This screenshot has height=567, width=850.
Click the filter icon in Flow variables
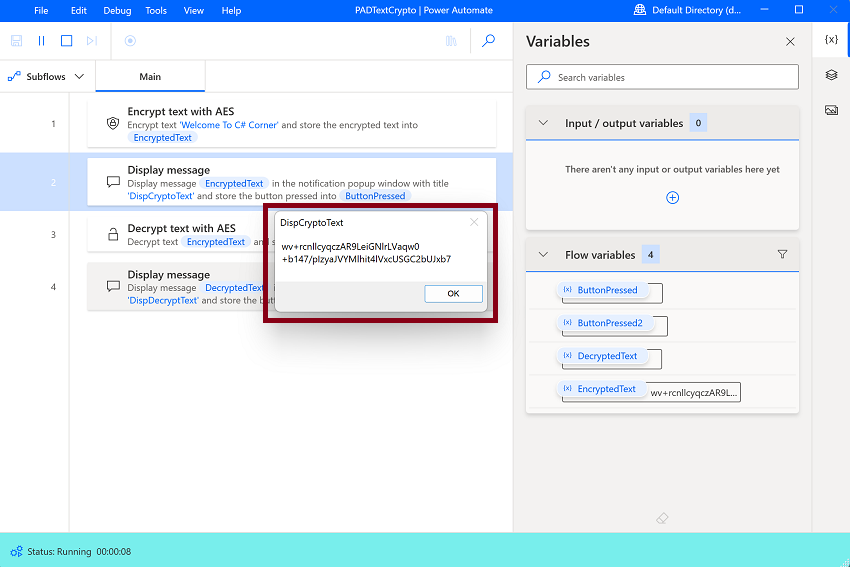pos(782,254)
